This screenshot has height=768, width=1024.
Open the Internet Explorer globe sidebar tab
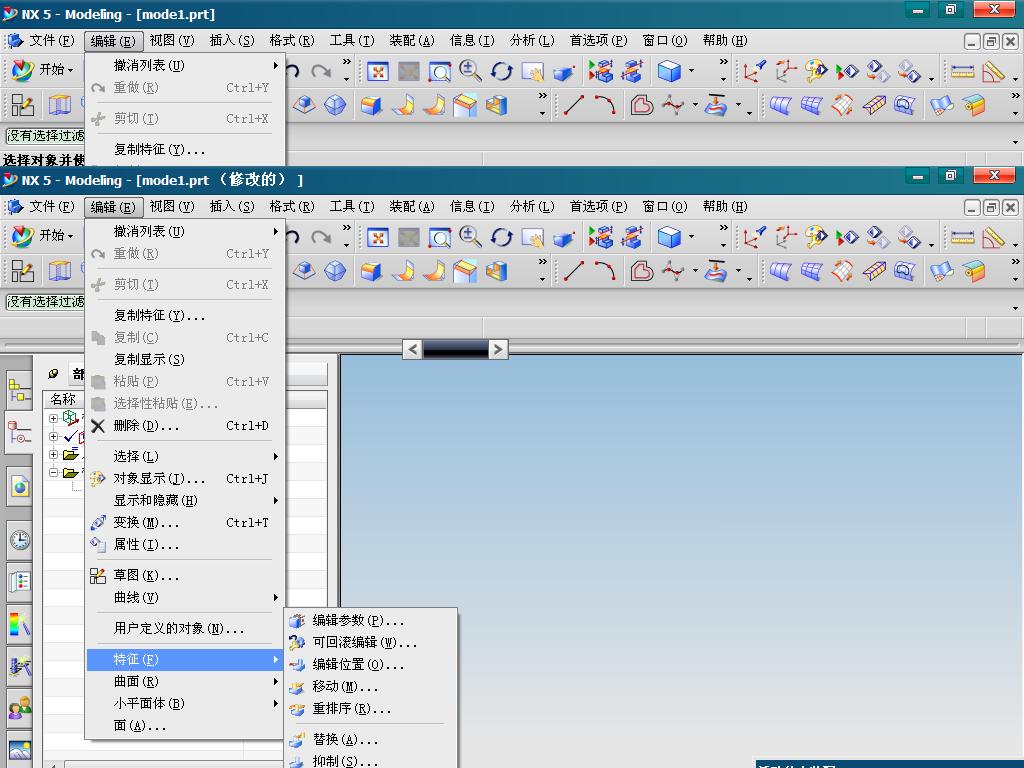point(20,487)
